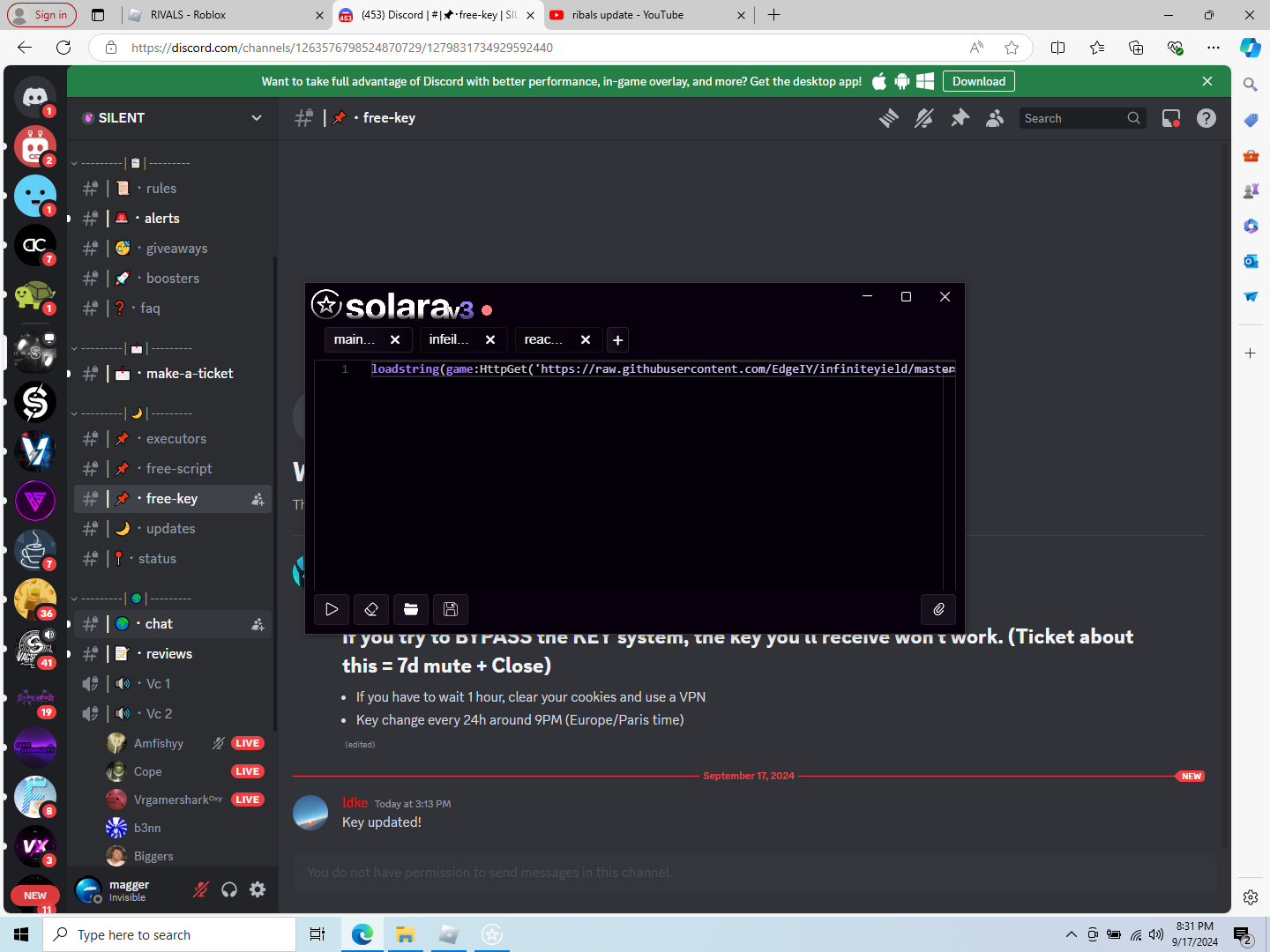Screen dimensions: 1270x952
Task: Switch to the 'infeil...' script tab
Action: 449,339
